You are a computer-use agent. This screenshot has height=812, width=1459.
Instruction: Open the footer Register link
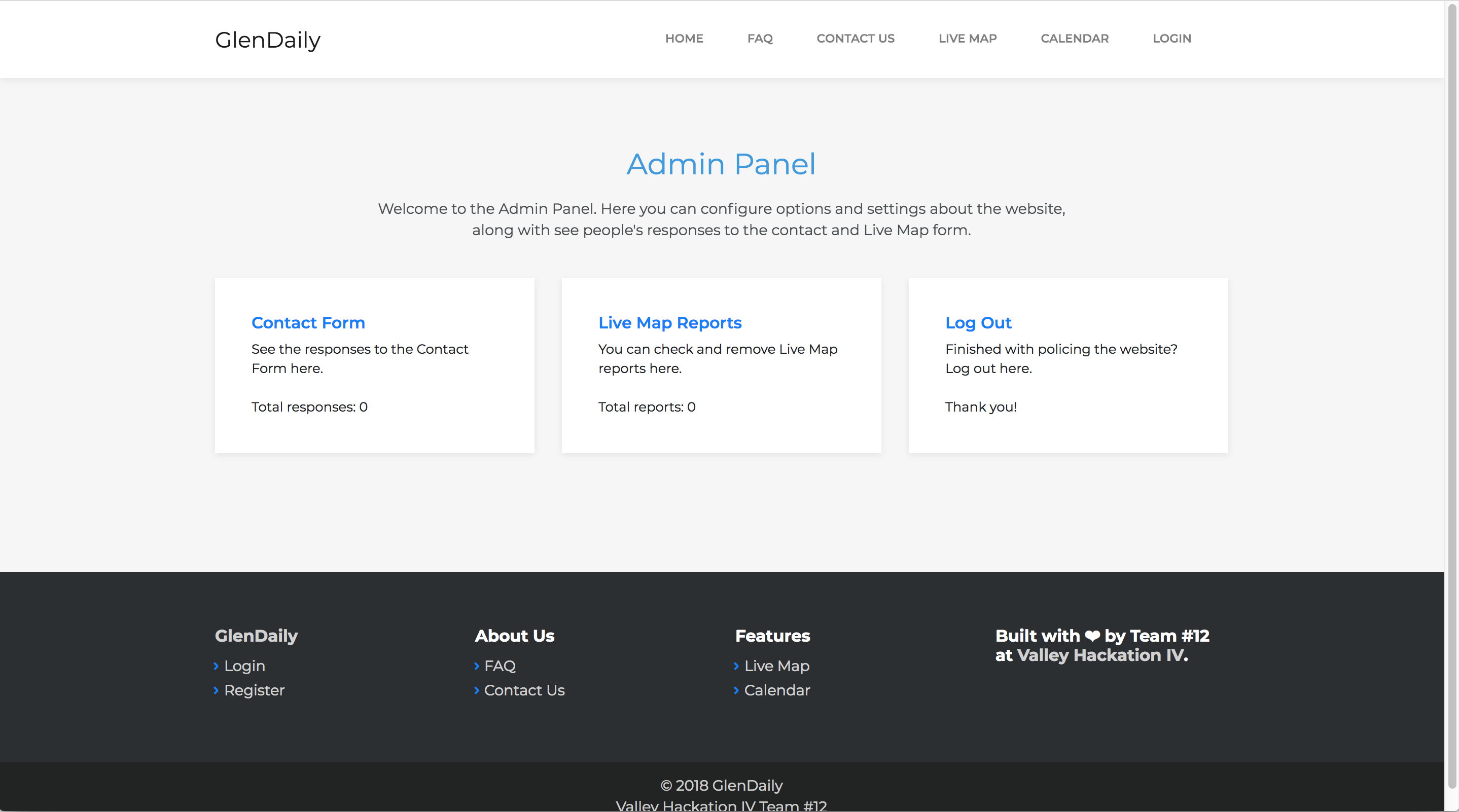254,690
